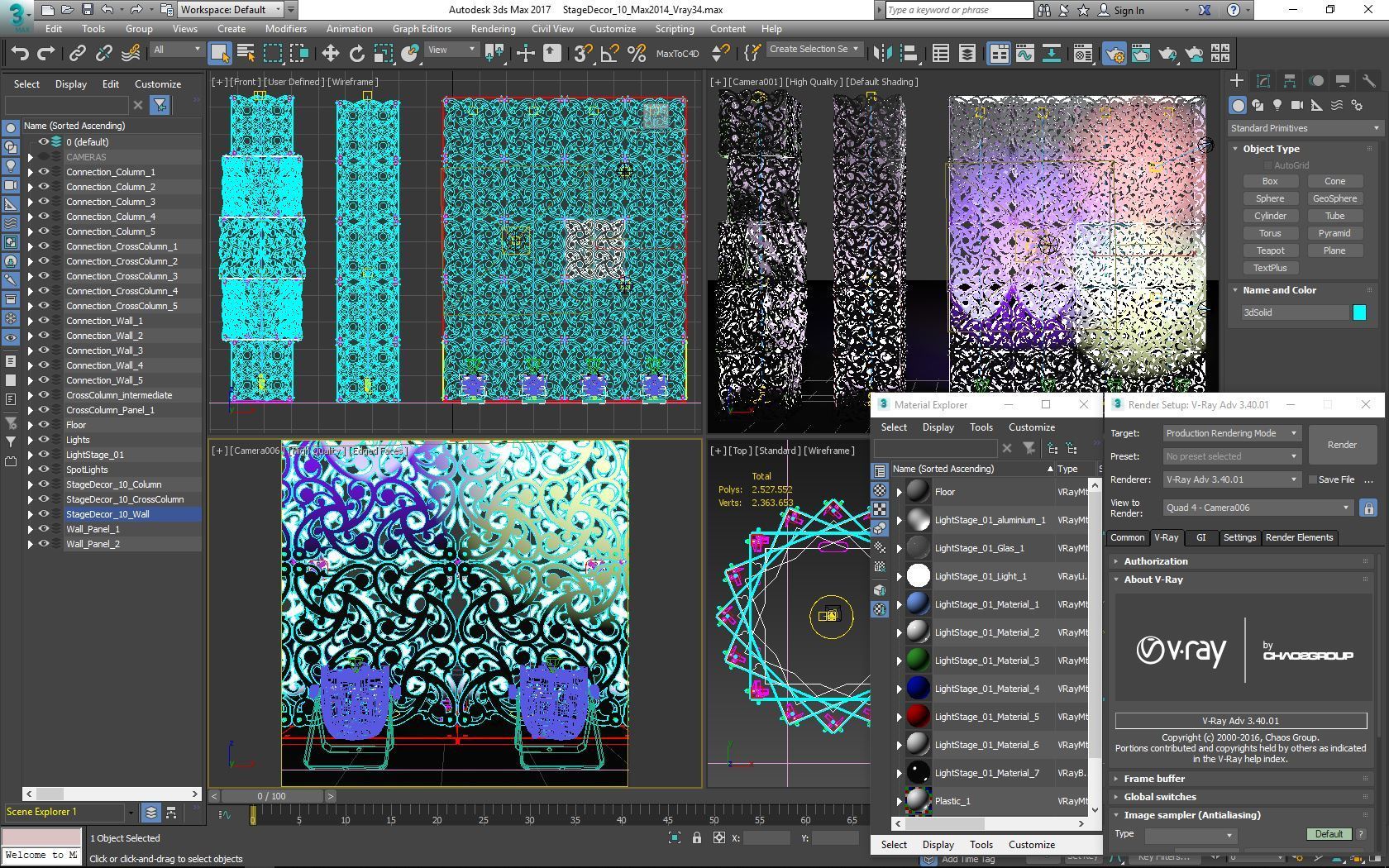Open the Modify command panel tab

point(1263,81)
